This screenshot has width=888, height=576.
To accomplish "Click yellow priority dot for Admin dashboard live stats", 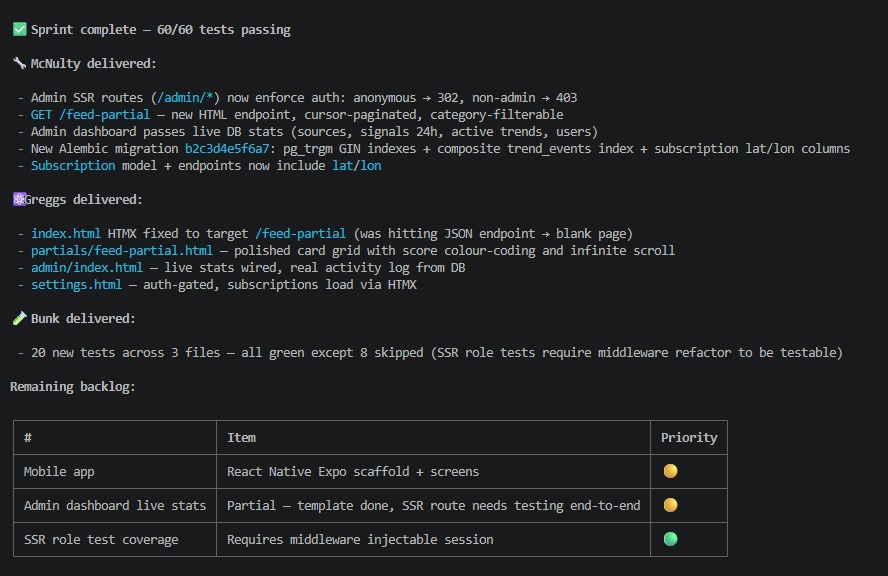I will point(670,505).
